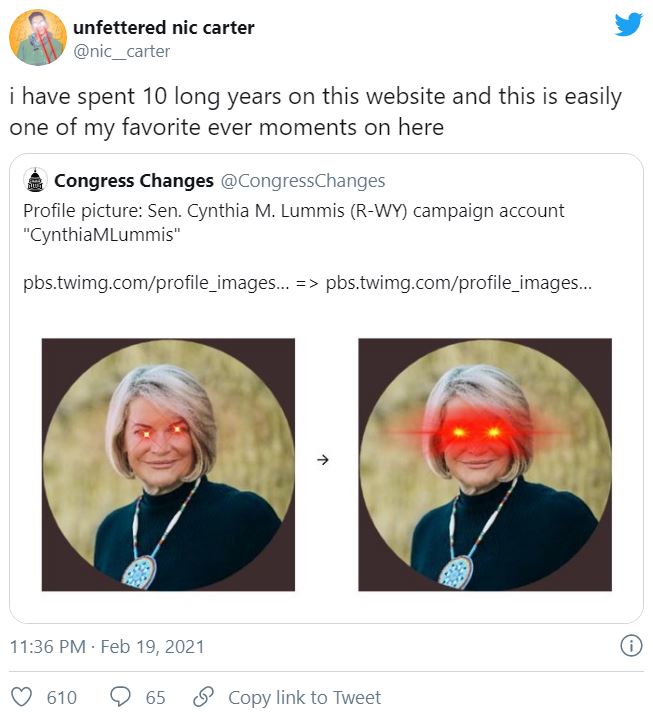653x712 pixels.
Task: Open the Congress Changes account name
Action: (x=133, y=181)
